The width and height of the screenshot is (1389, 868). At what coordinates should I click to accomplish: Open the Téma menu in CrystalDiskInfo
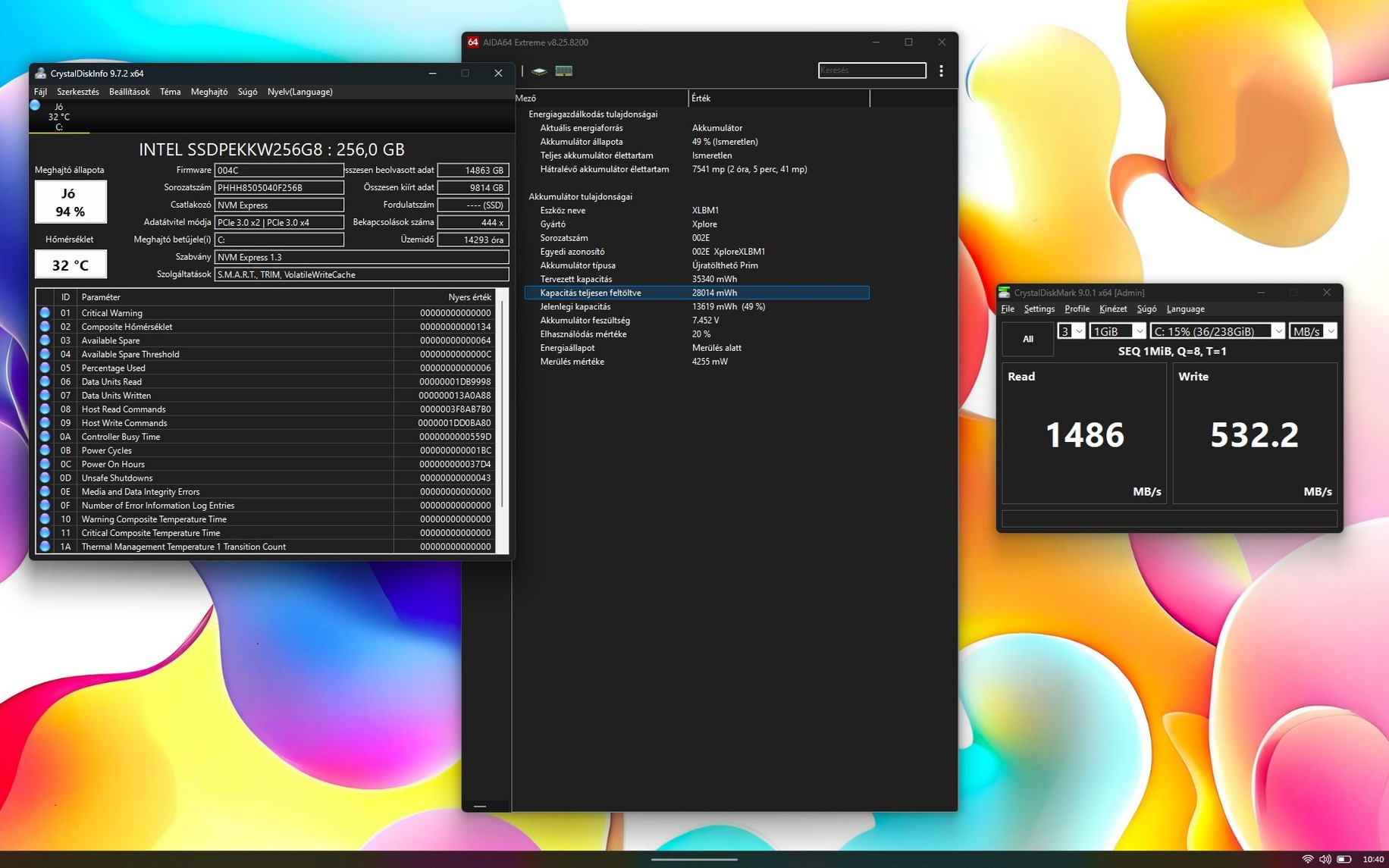170,92
